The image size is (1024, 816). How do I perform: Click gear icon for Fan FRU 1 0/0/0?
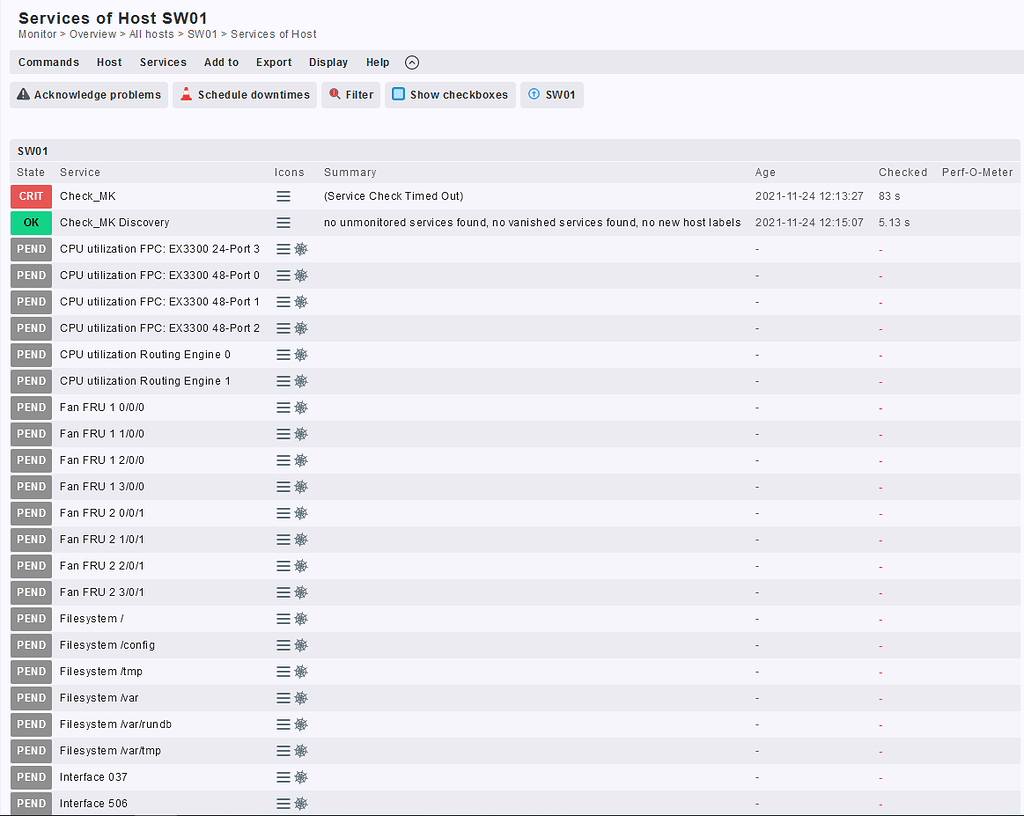[301, 408]
